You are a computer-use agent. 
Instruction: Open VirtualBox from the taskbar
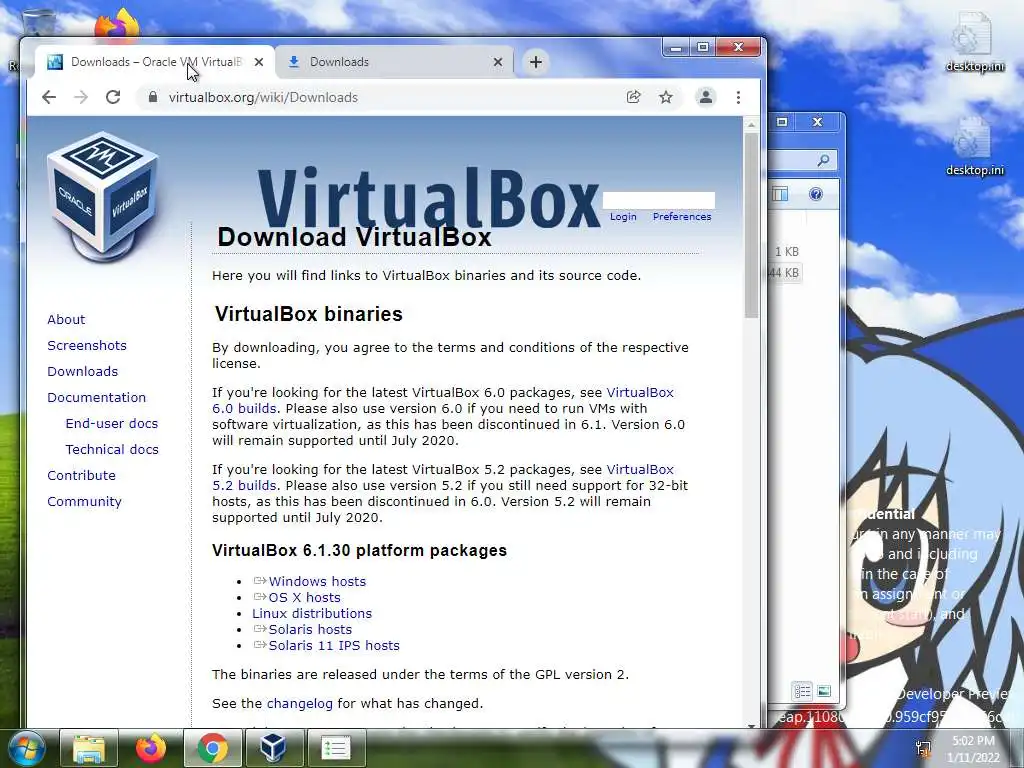pos(273,748)
